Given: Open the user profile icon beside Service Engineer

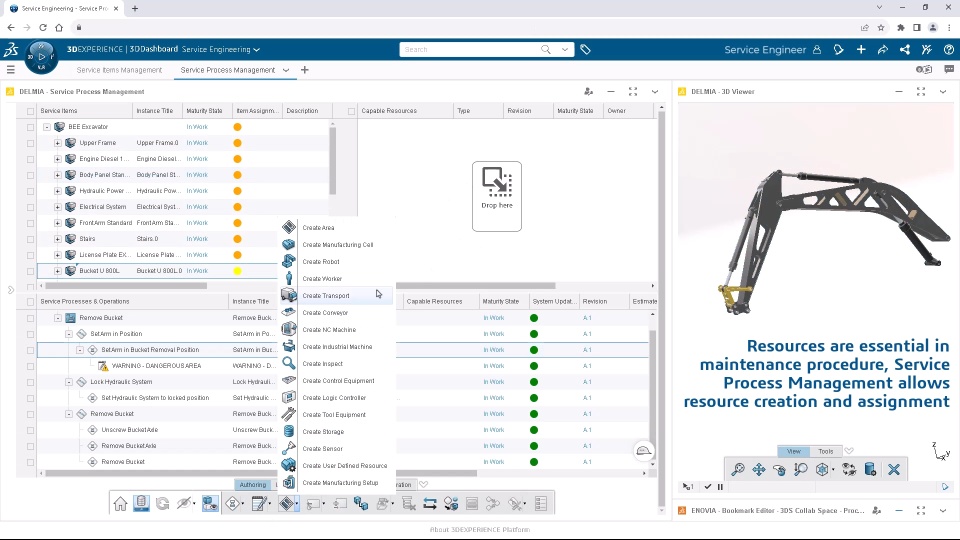Looking at the screenshot, I should pos(817,50).
